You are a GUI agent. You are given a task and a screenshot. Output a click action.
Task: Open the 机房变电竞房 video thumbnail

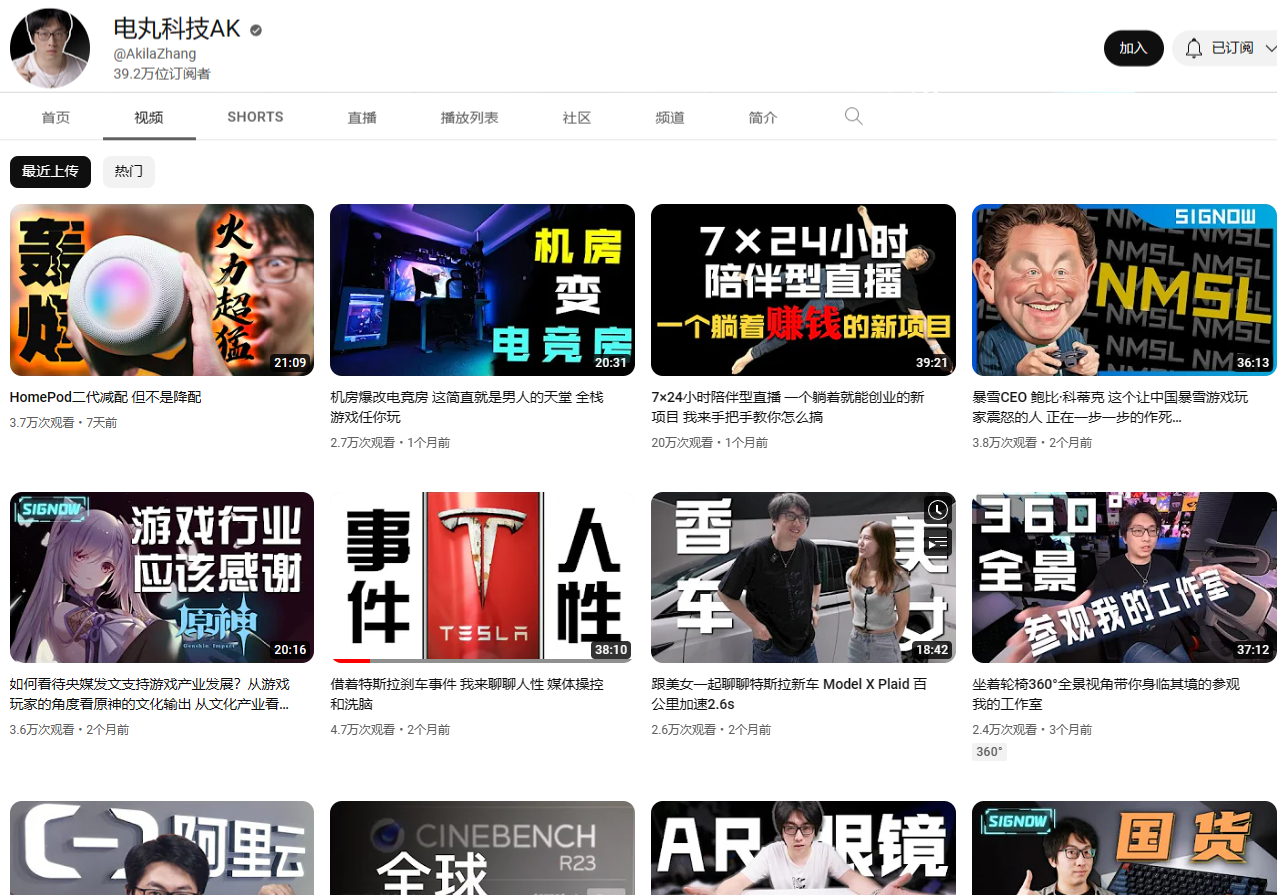482,290
